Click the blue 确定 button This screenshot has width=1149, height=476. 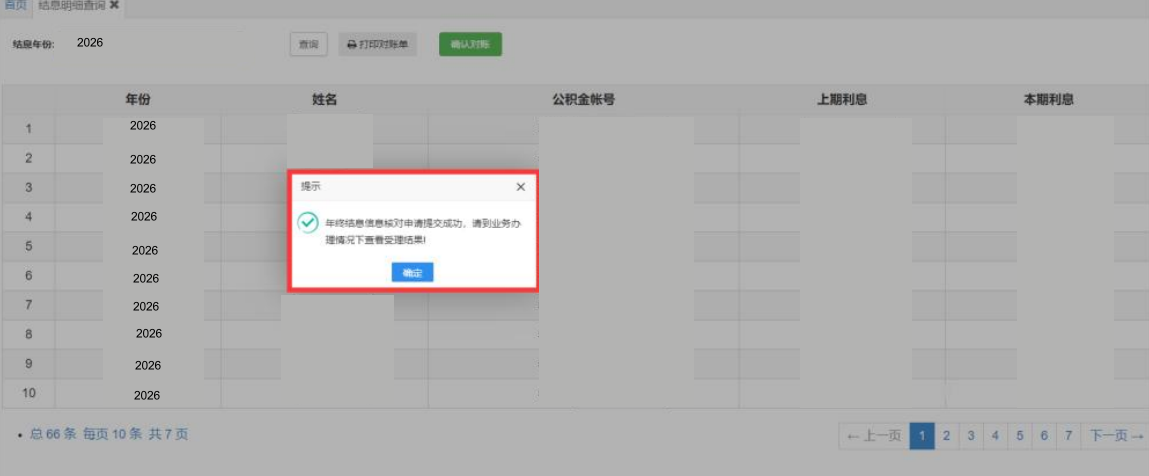[413, 272]
